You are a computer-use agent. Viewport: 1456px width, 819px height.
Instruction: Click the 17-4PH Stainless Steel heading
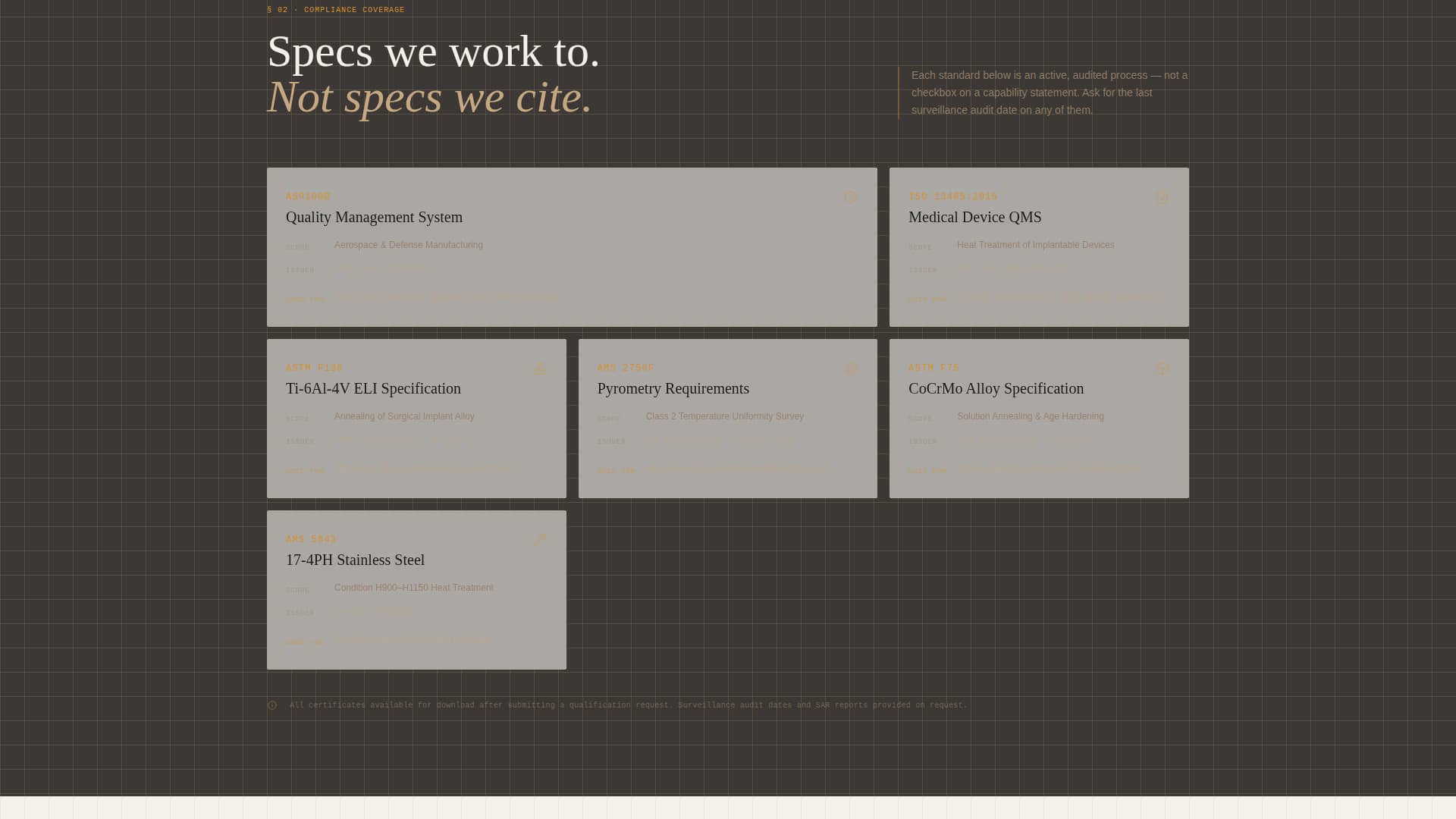(x=355, y=560)
